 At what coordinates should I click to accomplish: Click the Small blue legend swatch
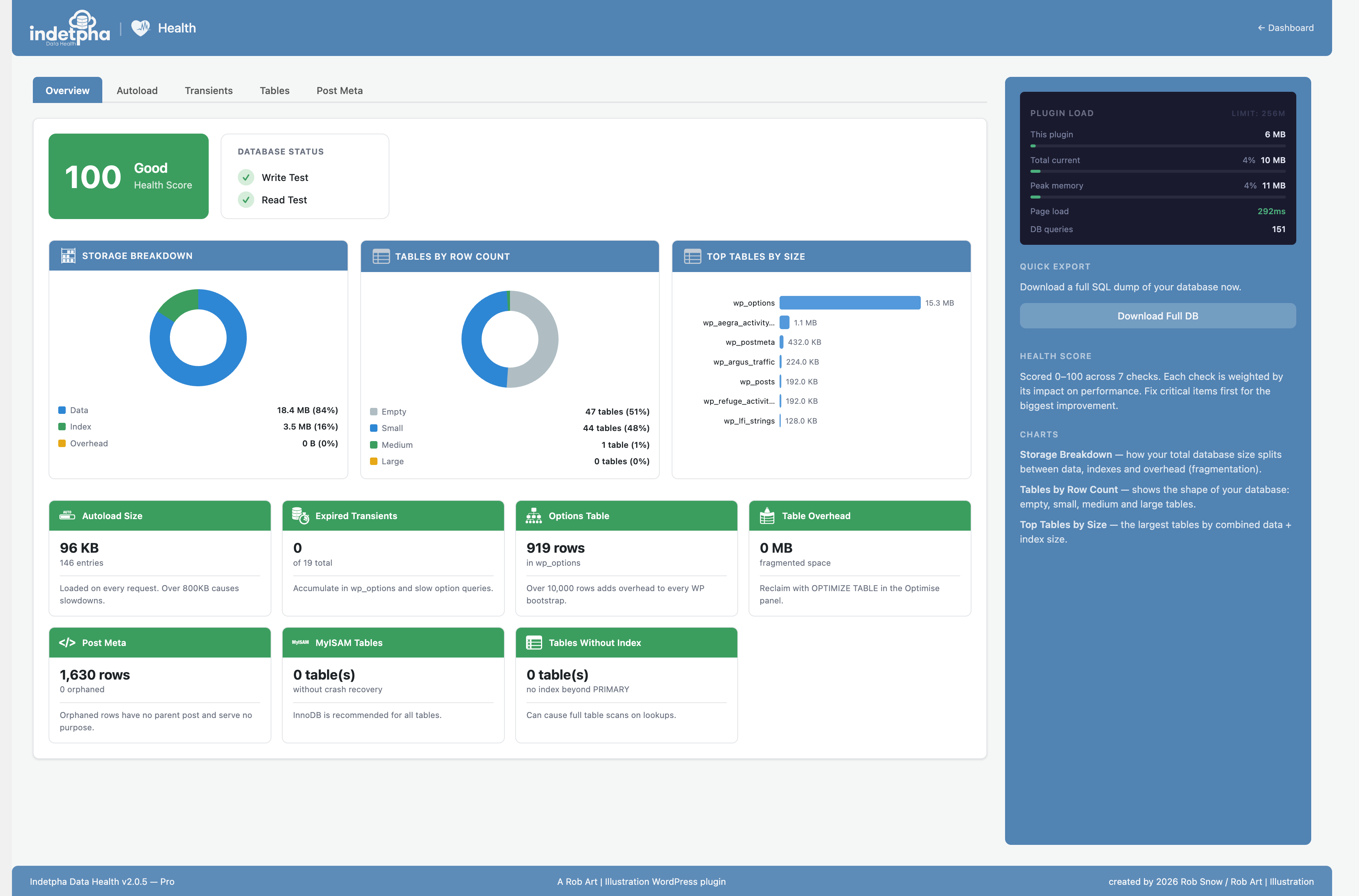tap(373, 428)
